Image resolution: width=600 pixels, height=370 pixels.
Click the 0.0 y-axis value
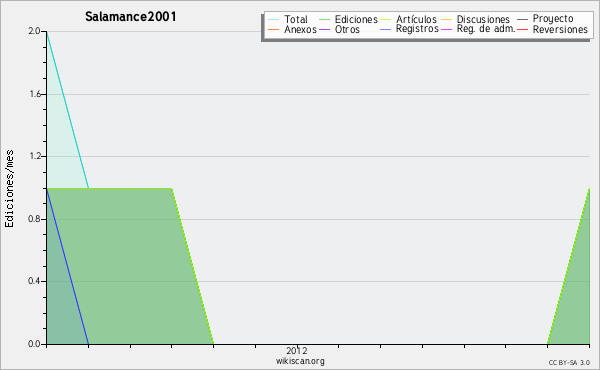(x=34, y=344)
